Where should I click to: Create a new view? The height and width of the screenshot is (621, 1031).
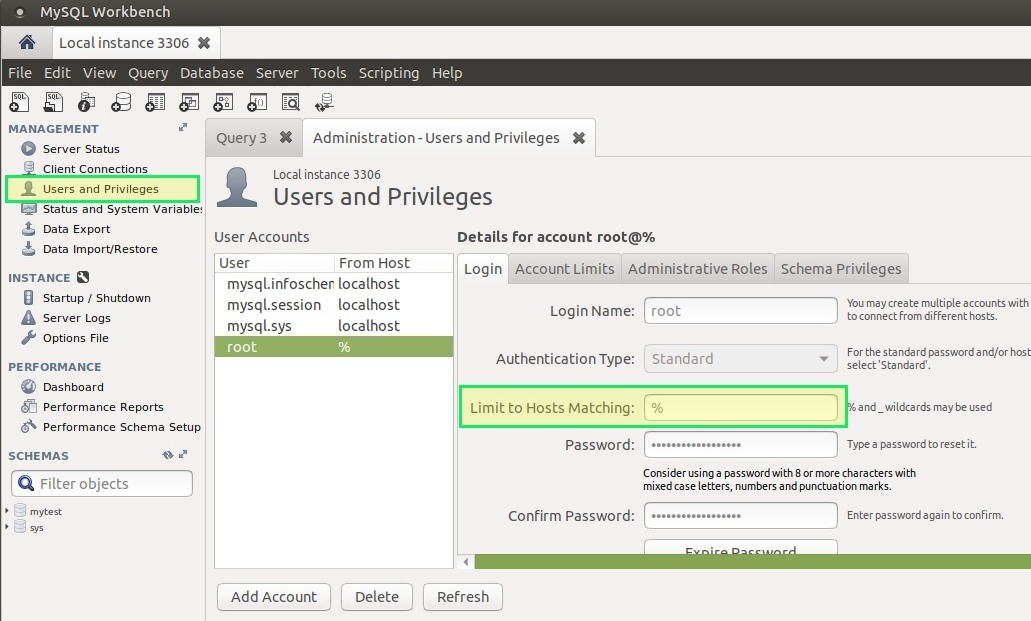tap(189, 101)
